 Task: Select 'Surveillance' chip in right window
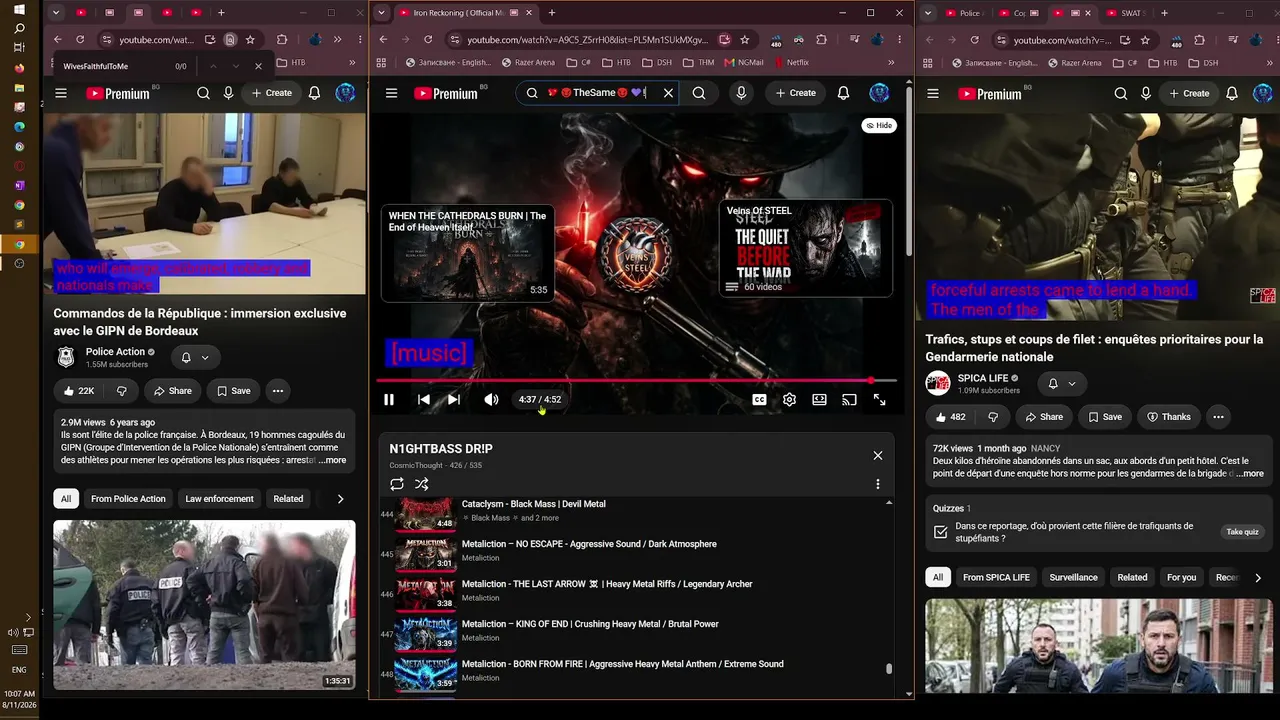pos(1073,578)
